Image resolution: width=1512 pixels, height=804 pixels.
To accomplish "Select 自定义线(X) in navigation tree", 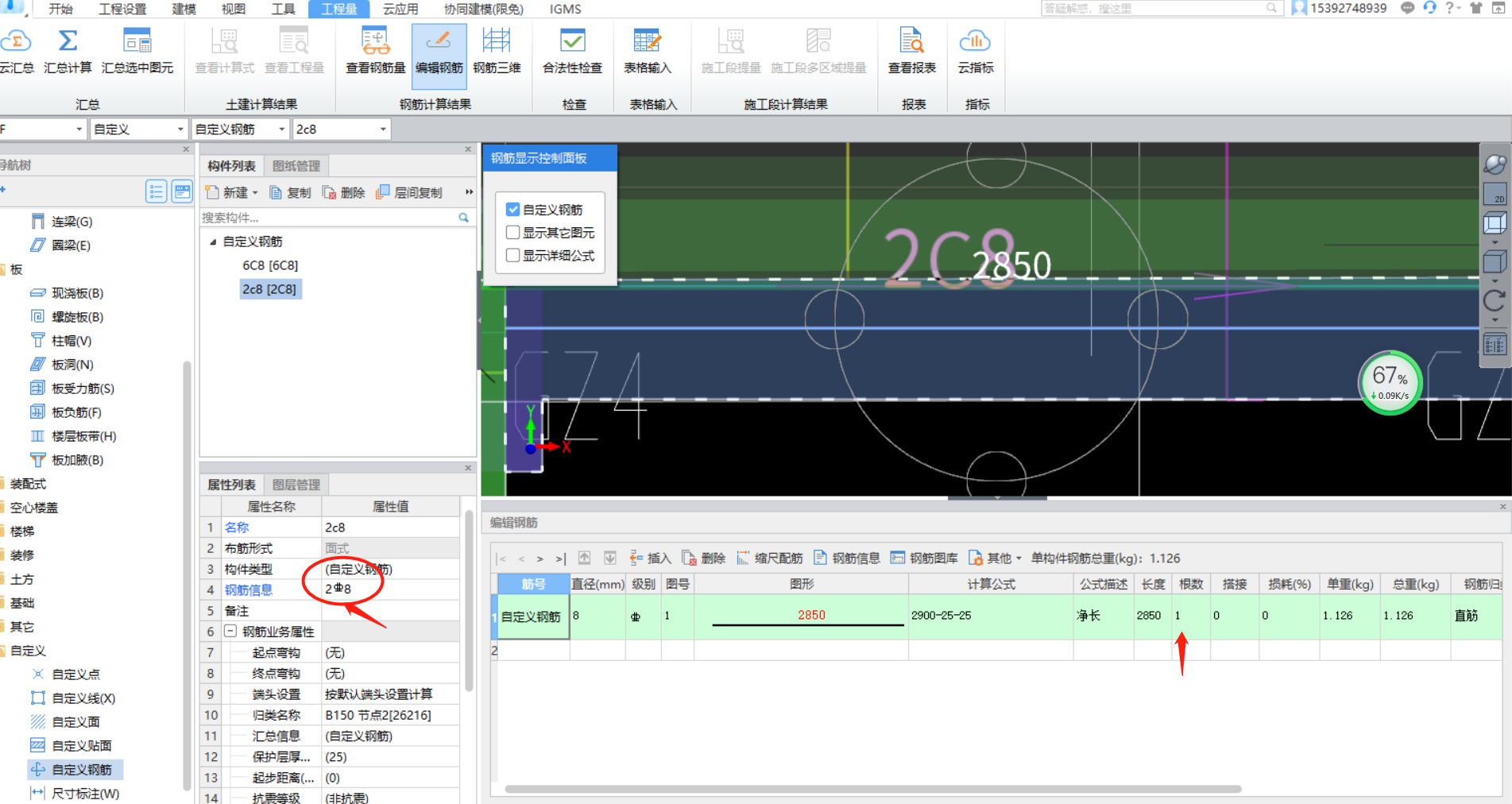I will (83, 698).
